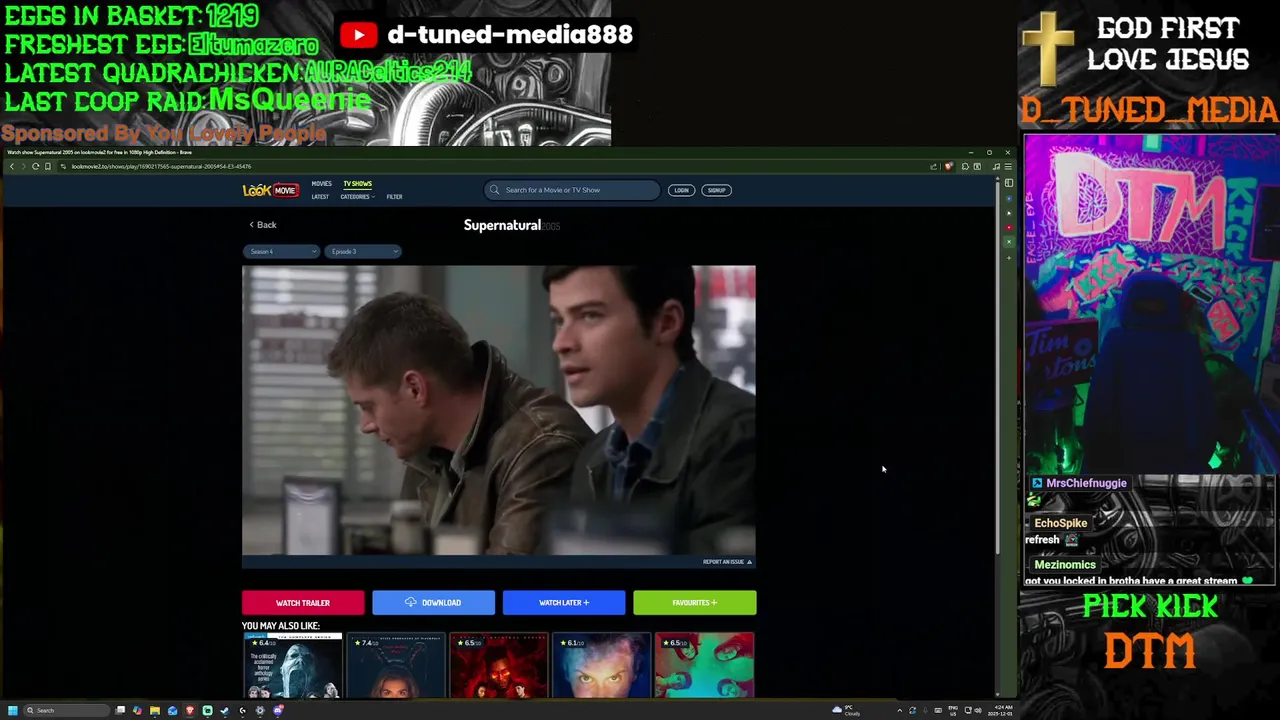Click the Login button
This screenshot has width=1280, height=720.
[x=681, y=190]
